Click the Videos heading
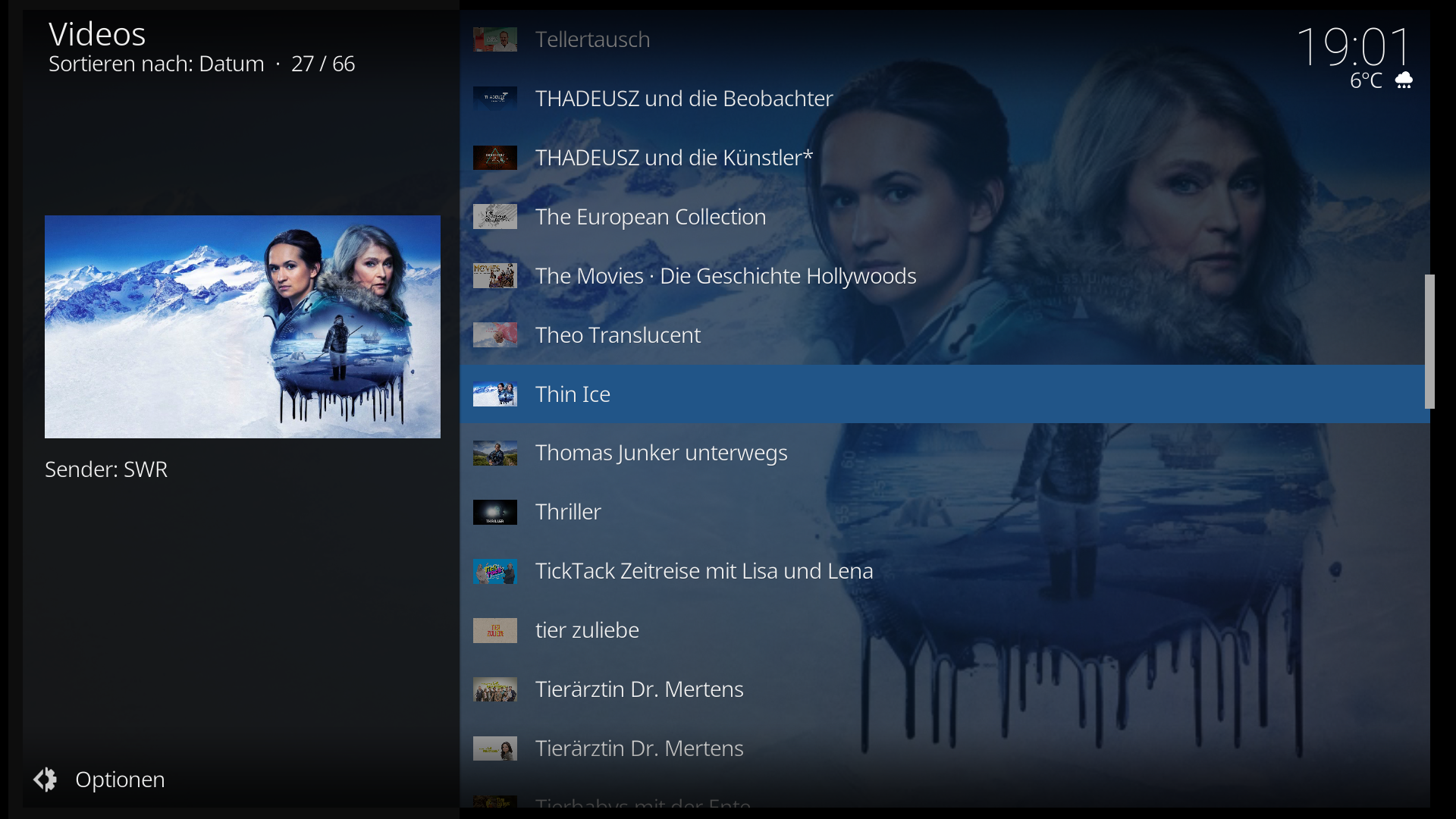The image size is (1456, 819). pos(97,34)
